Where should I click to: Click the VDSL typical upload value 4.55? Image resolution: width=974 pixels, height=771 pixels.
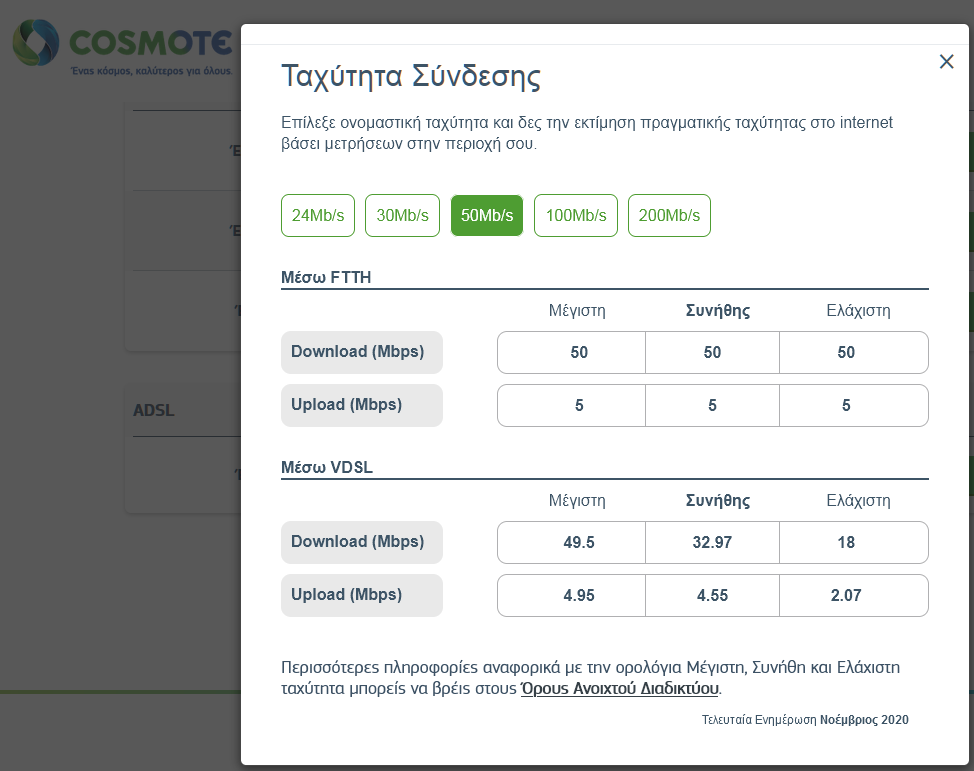pyautogui.click(x=712, y=595)
